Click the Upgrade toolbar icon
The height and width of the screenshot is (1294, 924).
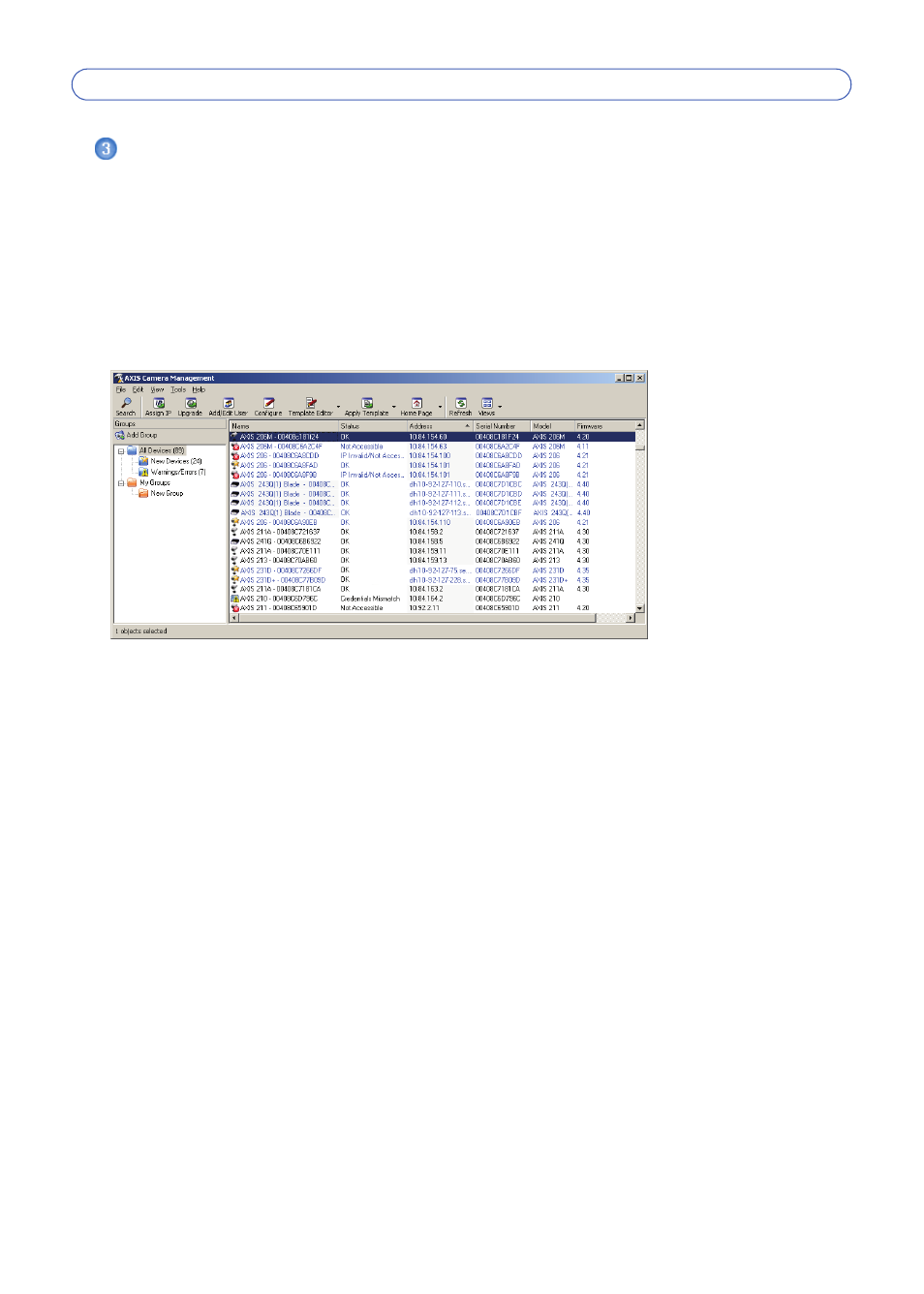click(191, 403)
